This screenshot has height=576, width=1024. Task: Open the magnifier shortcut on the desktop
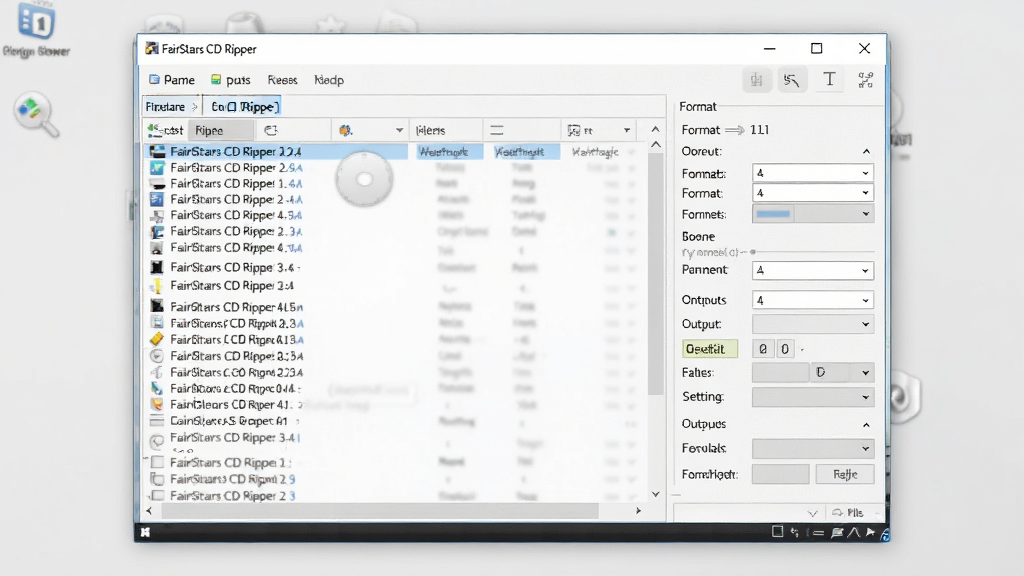coord(37,116)
